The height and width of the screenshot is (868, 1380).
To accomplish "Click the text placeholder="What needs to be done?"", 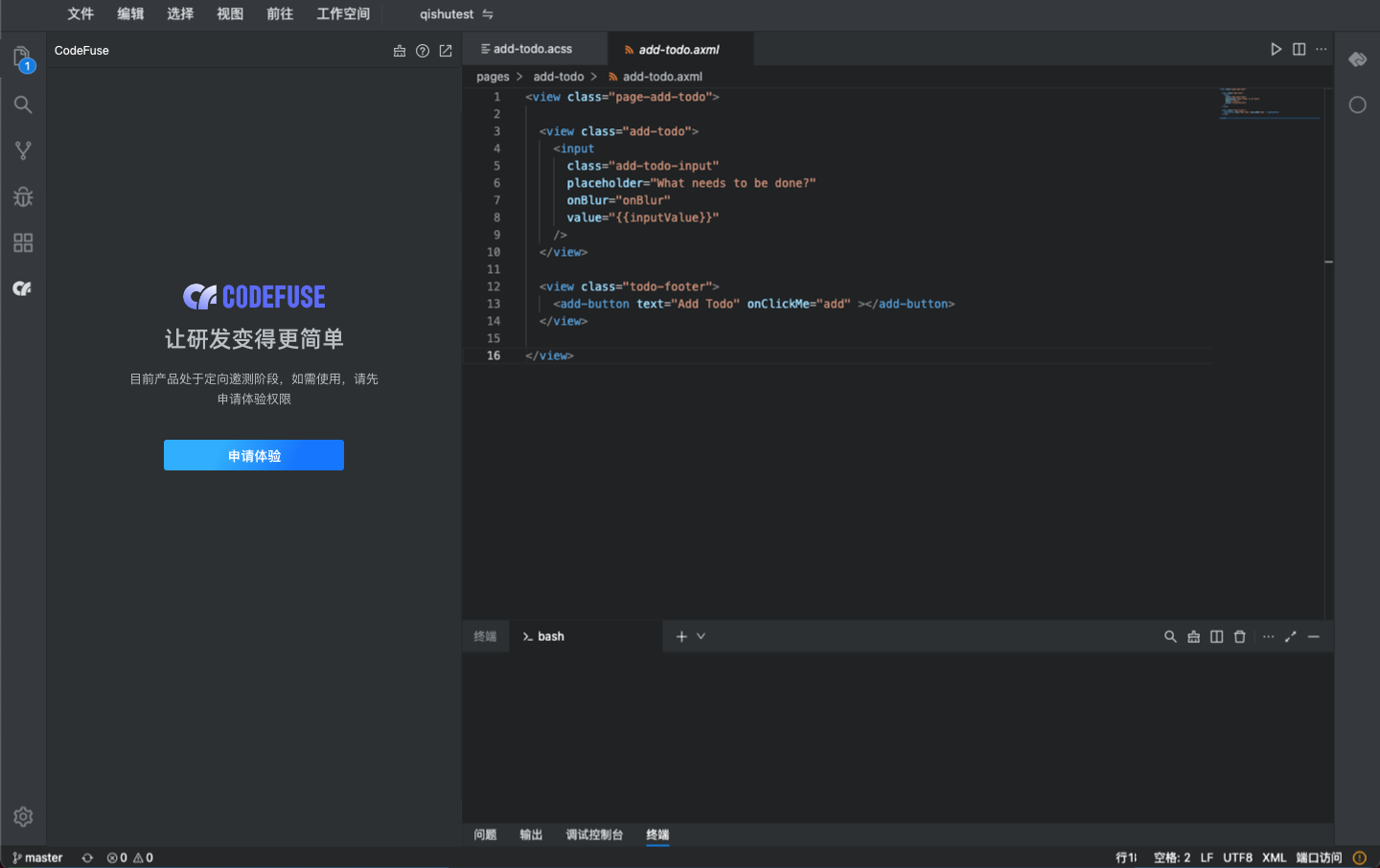I will [691, 183].
